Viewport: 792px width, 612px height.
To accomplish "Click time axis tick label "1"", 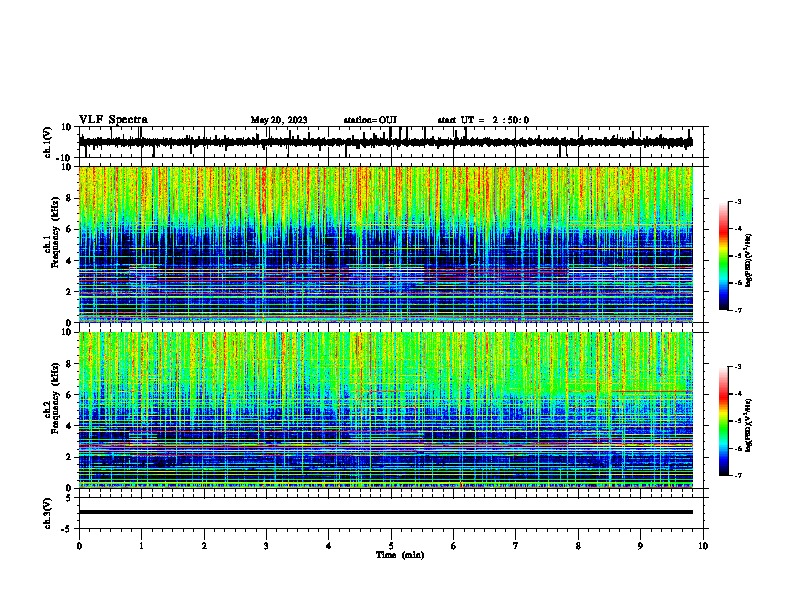I will (142, 546).
